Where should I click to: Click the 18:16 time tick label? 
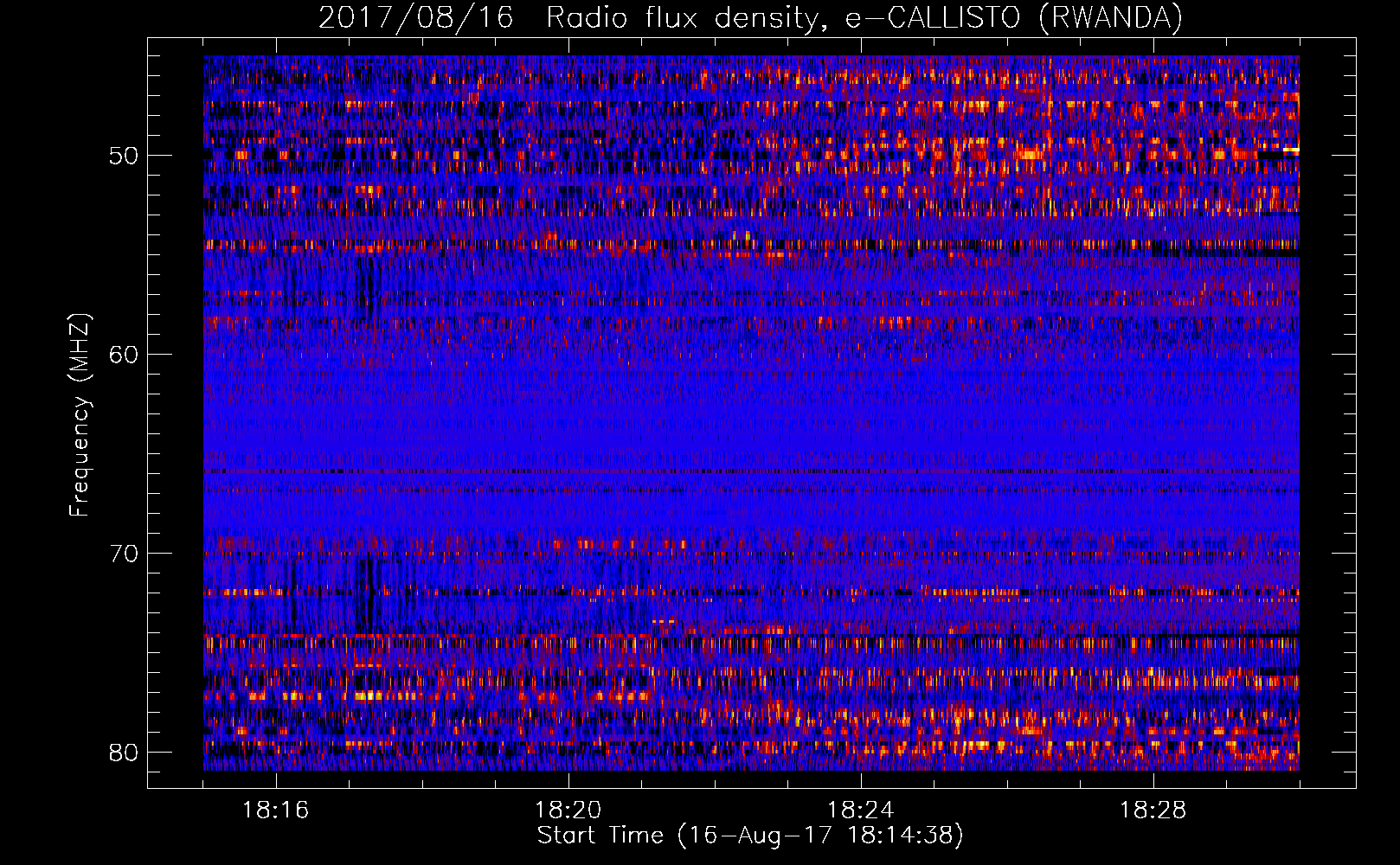click(x=276, y=811)
